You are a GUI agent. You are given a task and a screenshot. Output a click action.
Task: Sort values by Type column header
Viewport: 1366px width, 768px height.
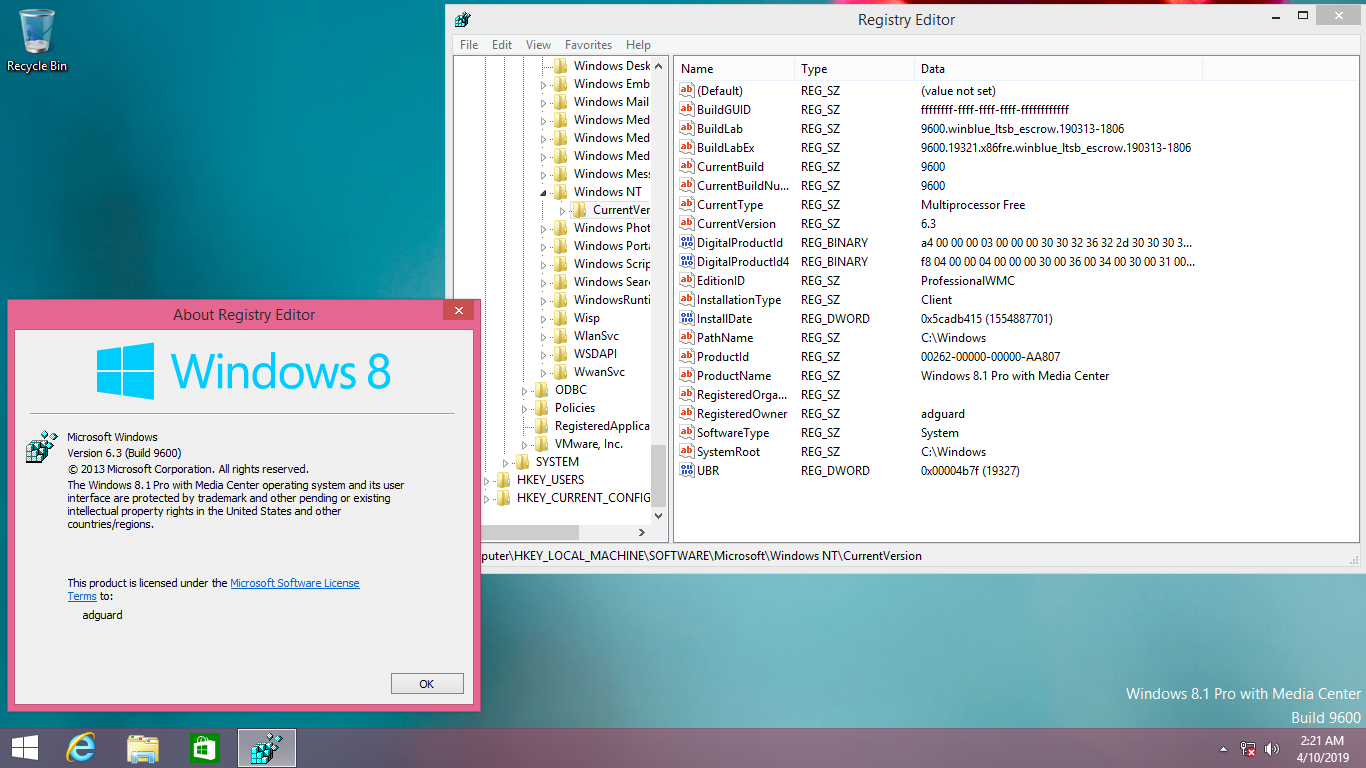855,69
